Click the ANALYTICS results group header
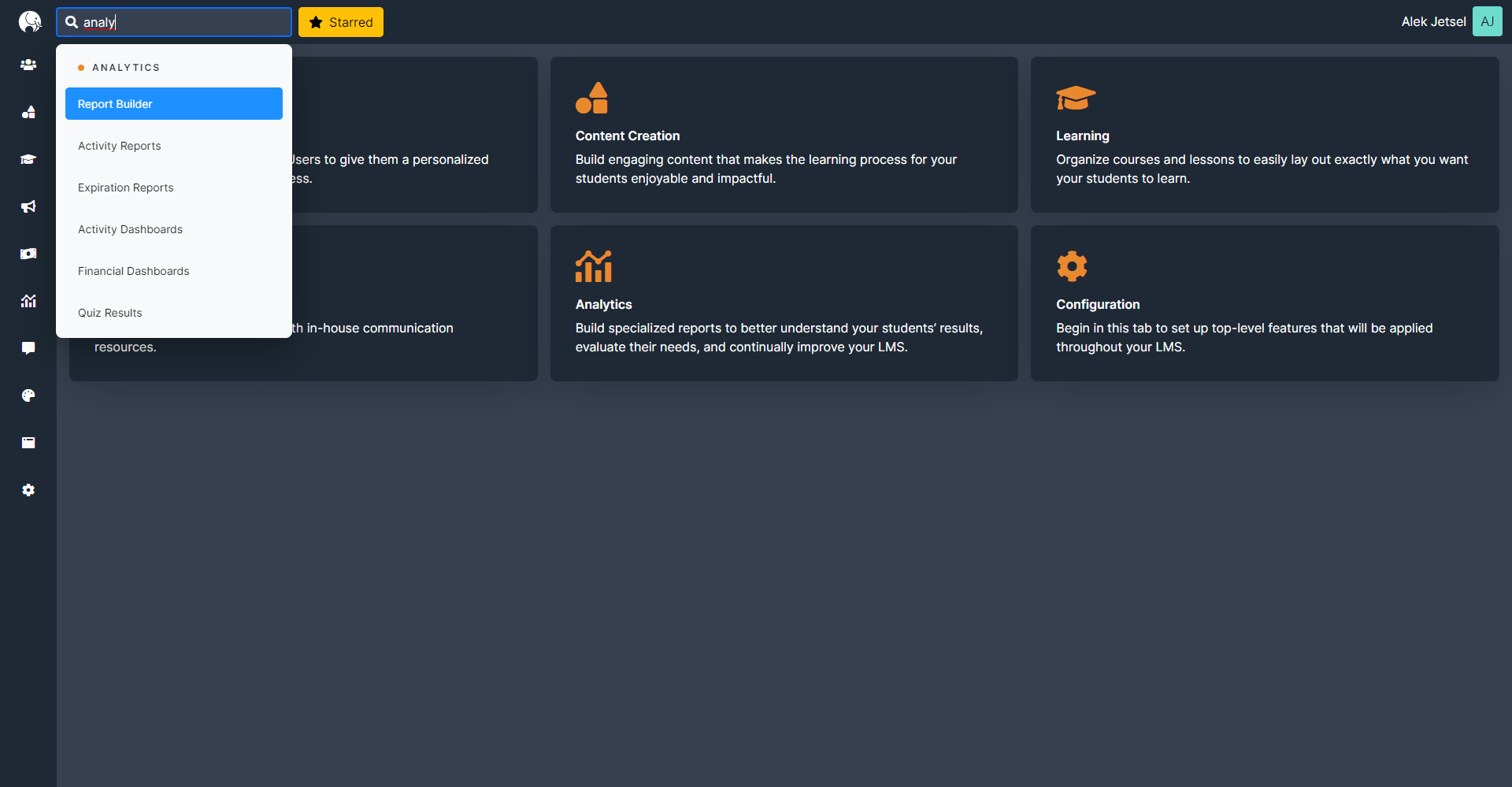The height and width of the screenshot is (787, 1512). pyautogui.click(x=126, y=68)
